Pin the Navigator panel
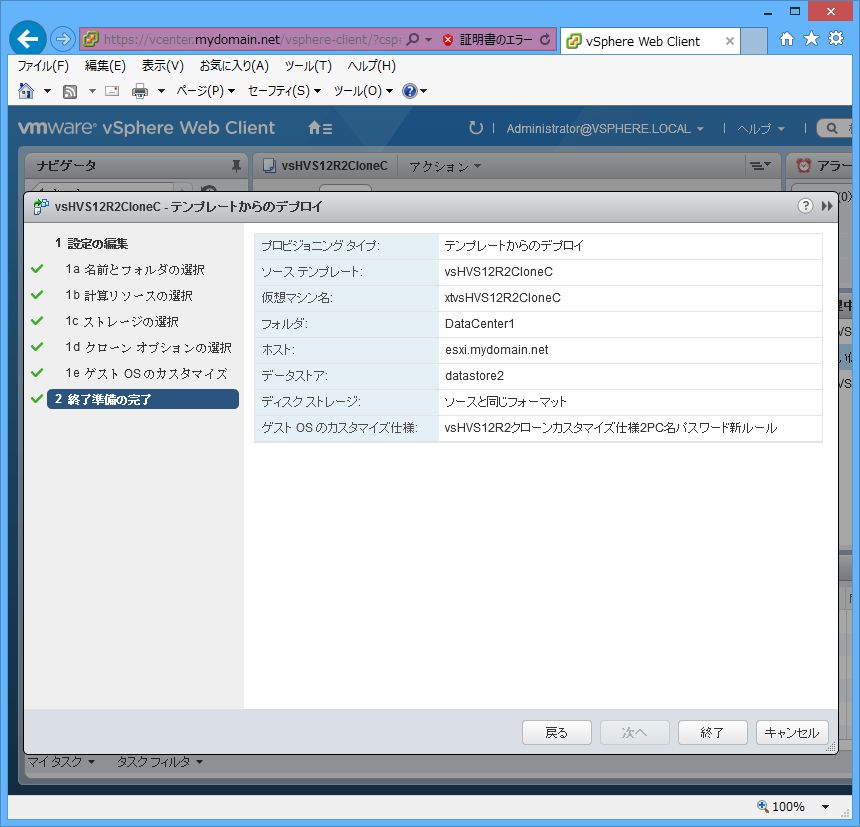860x827 pixels. [x=236, y=166]
